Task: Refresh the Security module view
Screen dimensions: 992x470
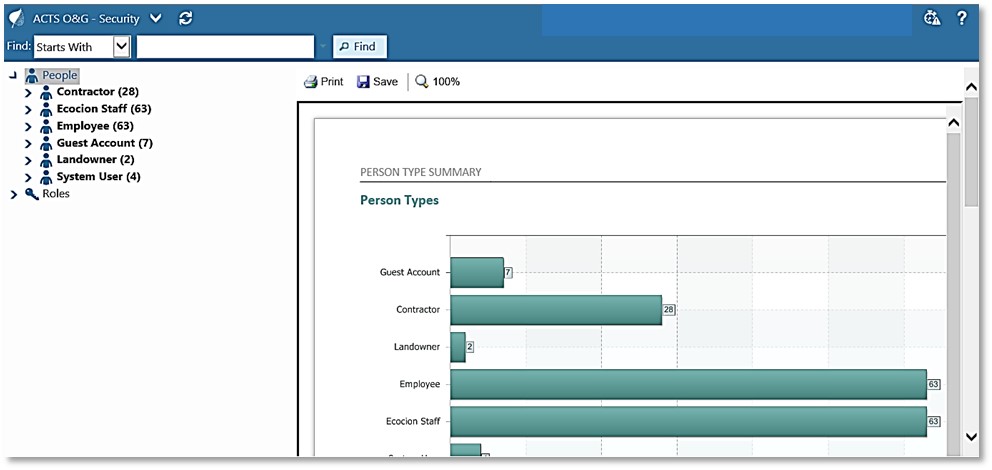Action: pyautogui.click(x=185, y=18)
